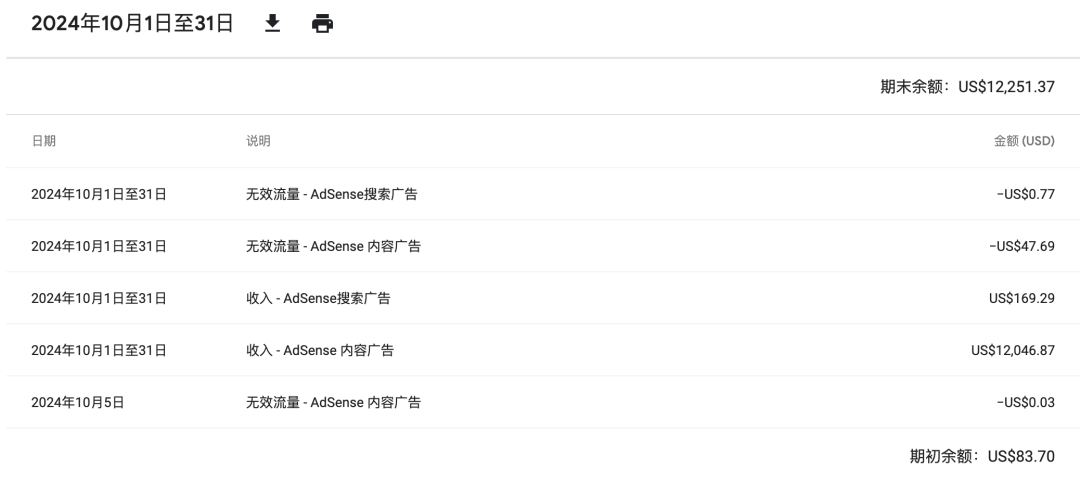Click the US$12,046.87 amount
Image resolution: width=1080 pixels, height=481 pixels.
click(x=1012, y=350)
